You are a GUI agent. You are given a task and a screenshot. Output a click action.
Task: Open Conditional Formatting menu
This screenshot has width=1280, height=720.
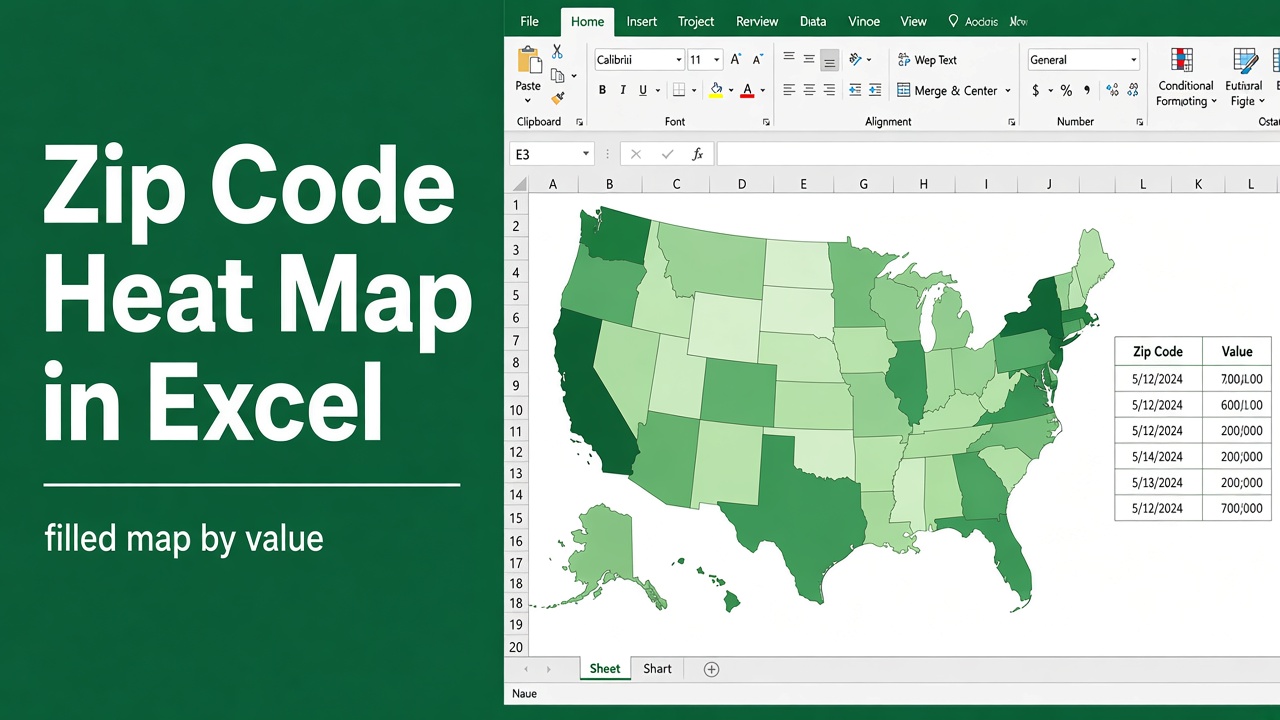tap(1185, 77)
